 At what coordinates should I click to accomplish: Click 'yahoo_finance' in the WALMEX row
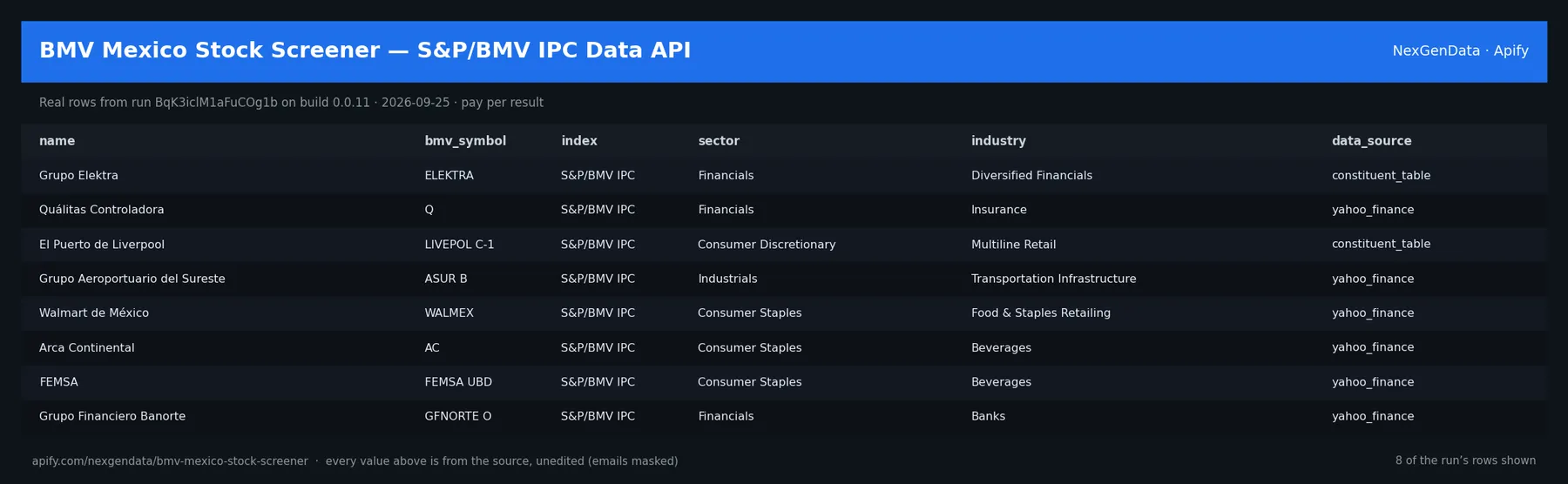pyautogui.click(x=1372, y=313)
